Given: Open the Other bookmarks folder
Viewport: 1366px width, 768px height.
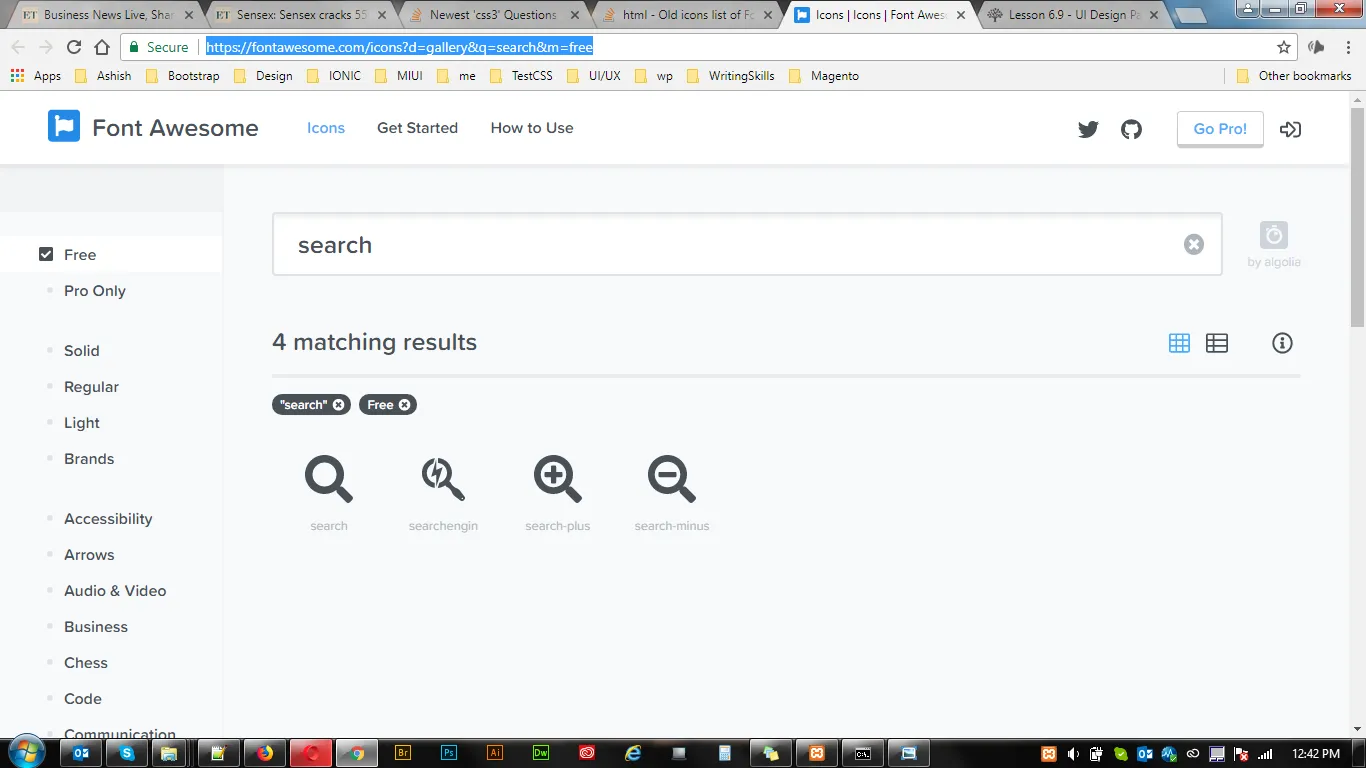Looking at the screenshot, I should pyautogui.click(x=1294, y=76).
